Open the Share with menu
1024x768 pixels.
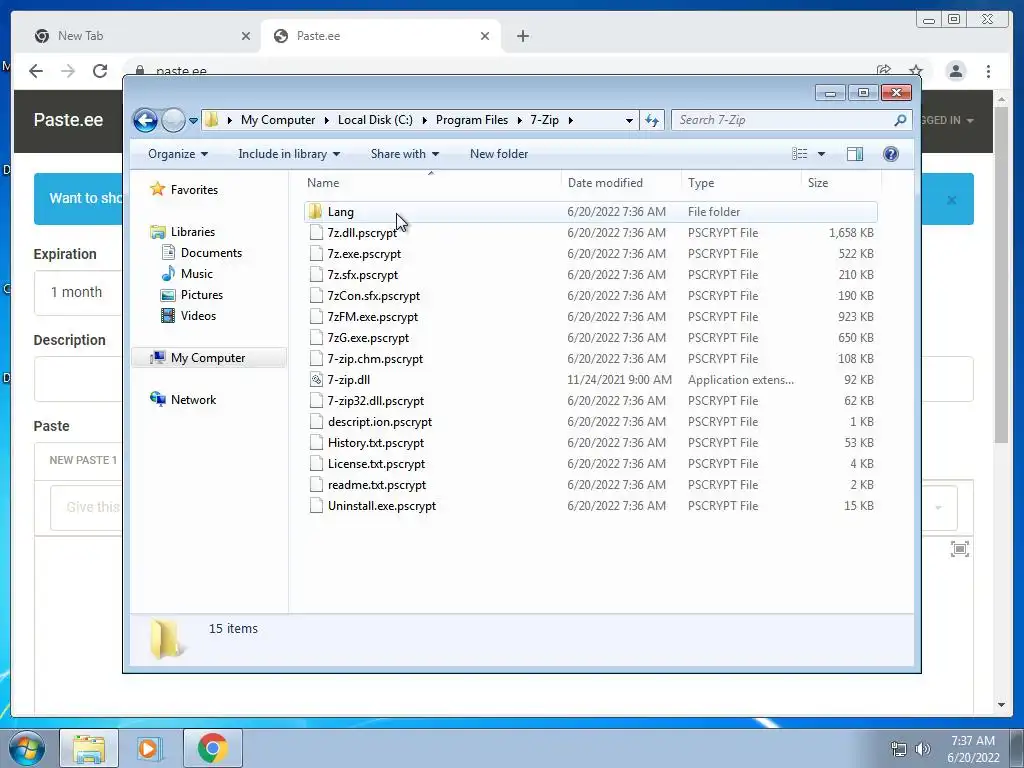coord(404,154)
